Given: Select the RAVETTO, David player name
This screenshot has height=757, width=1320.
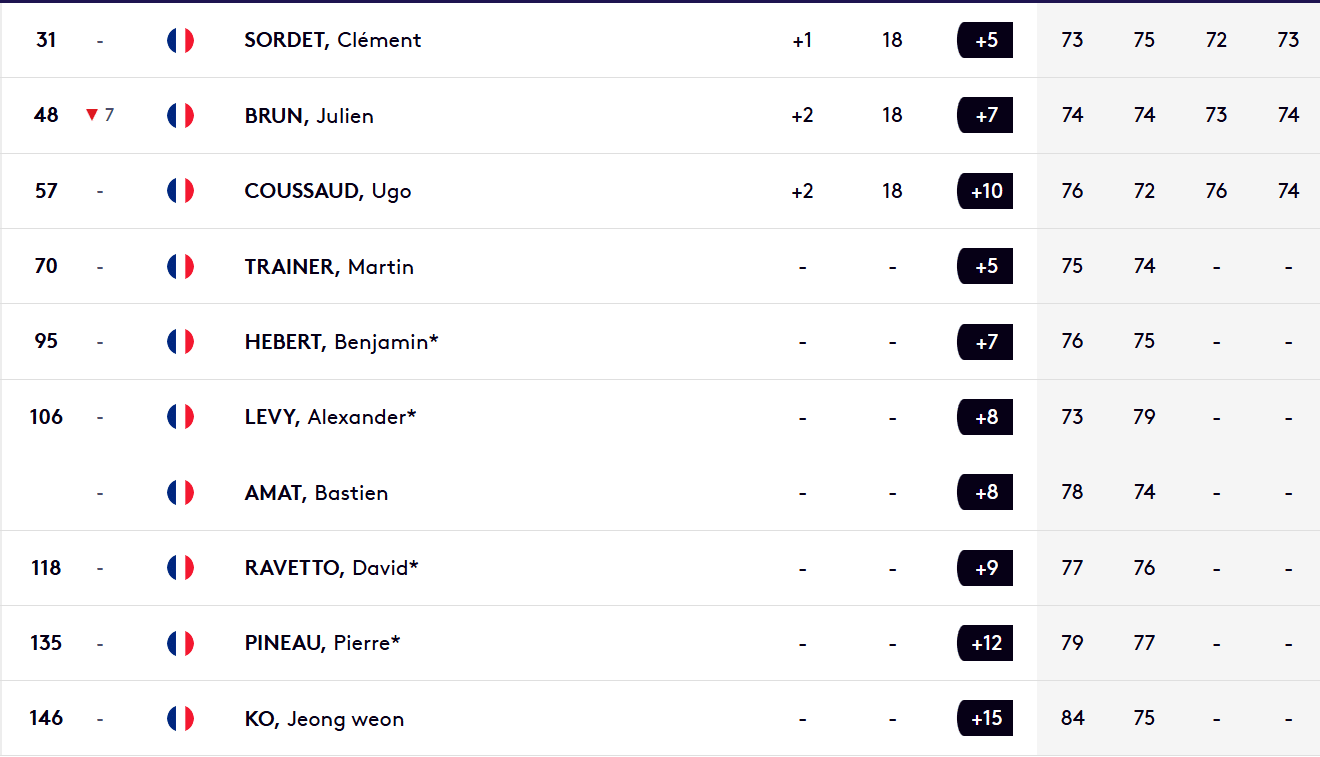Looking at the screenshot, I should click(x=331, y=568).
